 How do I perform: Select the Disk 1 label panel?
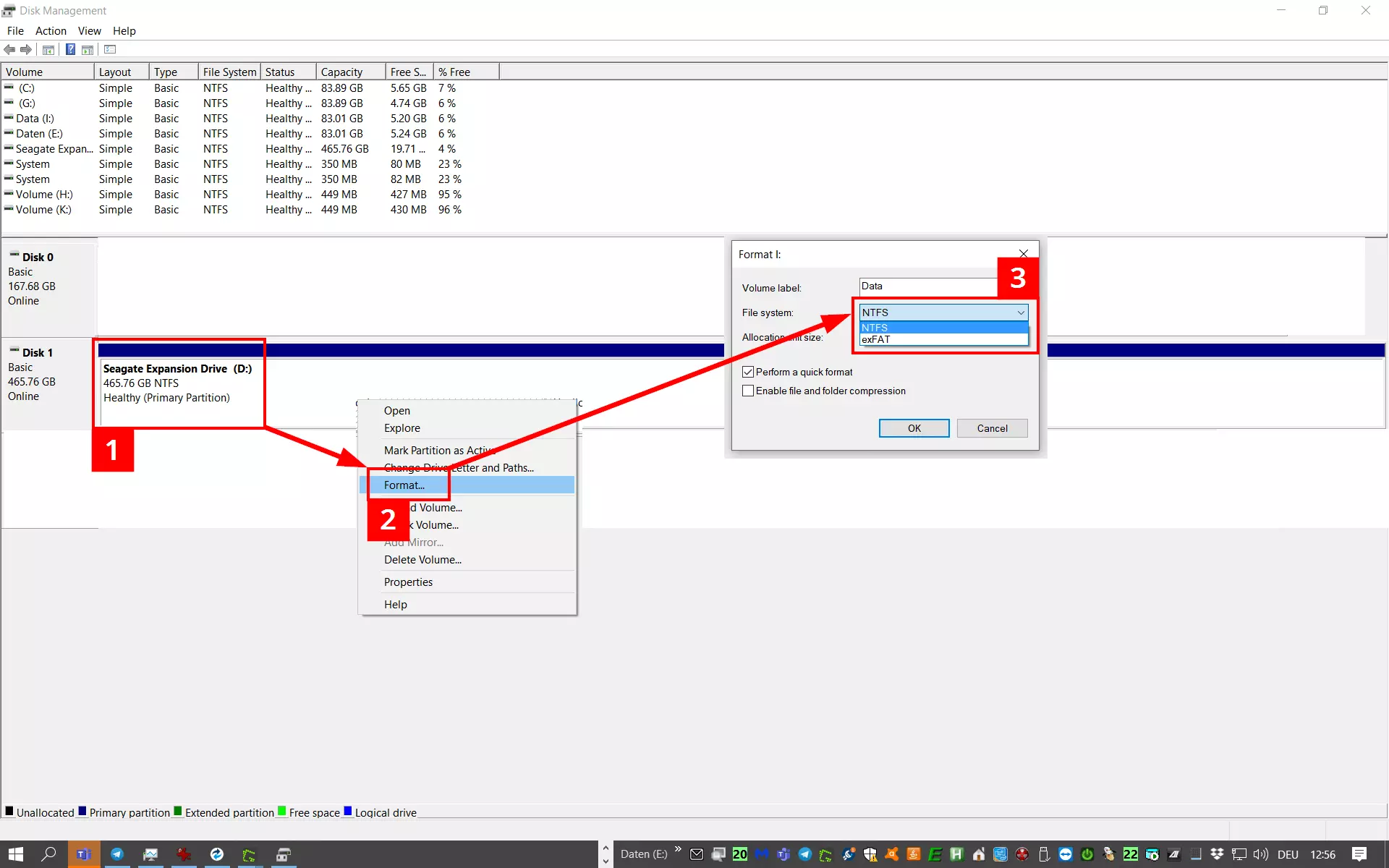pos(49,383)
